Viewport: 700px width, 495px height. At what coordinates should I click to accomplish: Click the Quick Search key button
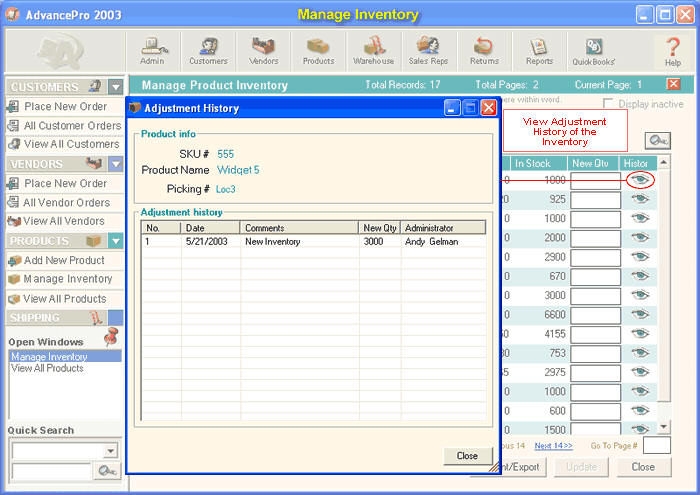point(107,471)
